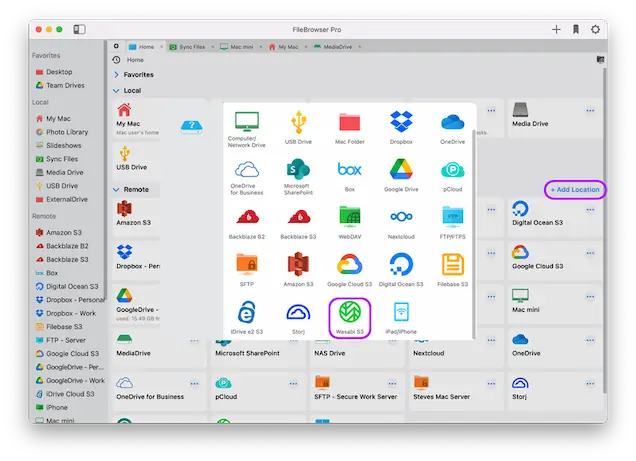Select ExternalDrive in sidebar
Screen dimensions: 636x461
coord(62,199)
